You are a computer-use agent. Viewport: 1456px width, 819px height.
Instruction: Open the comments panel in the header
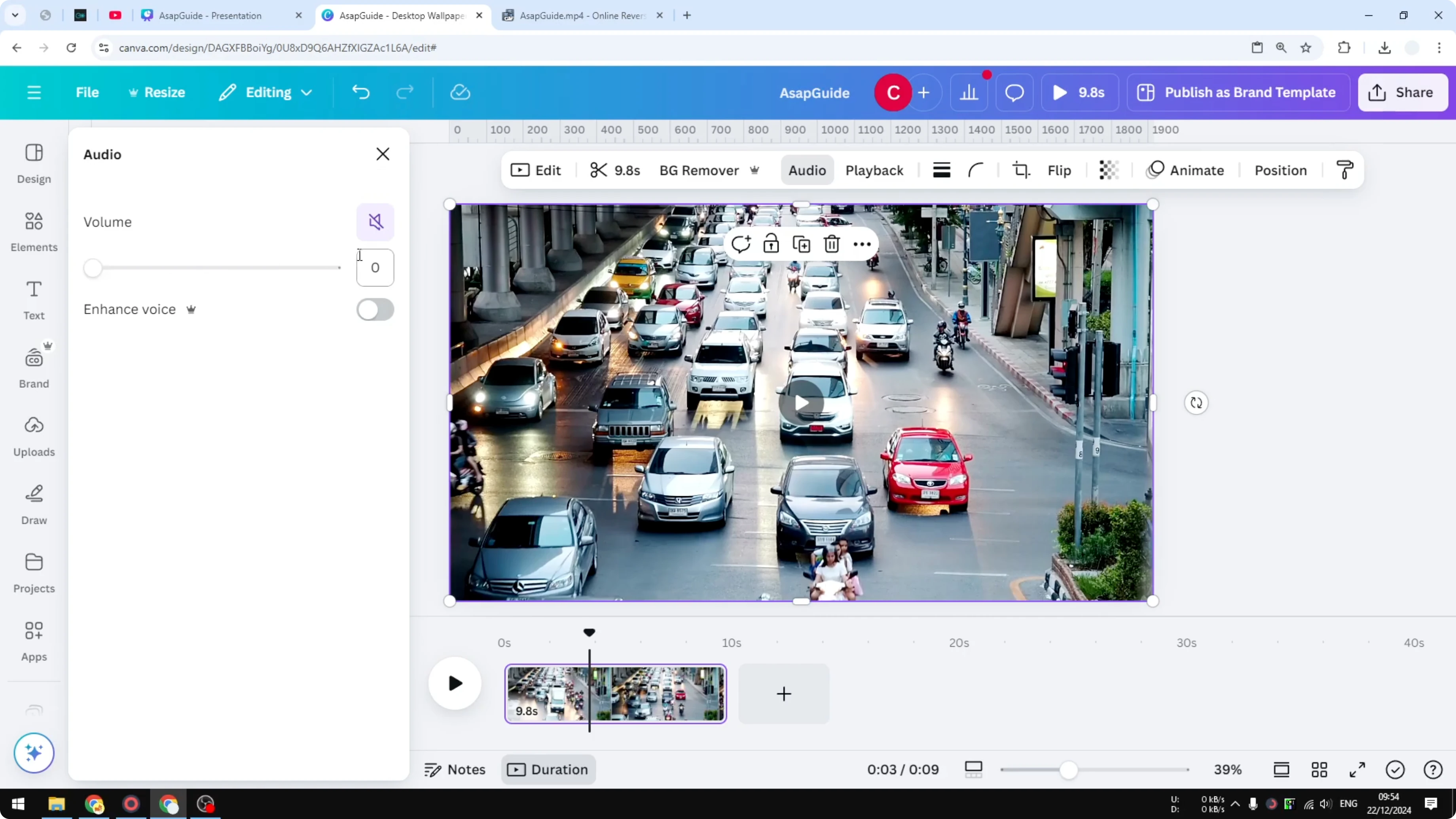(1013, 92)
